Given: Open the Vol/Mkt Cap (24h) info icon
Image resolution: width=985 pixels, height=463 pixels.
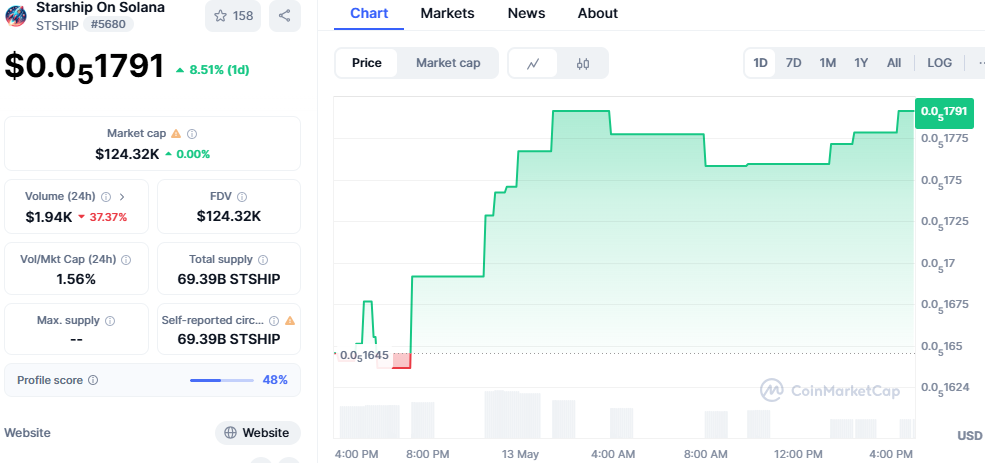Looking at the screenshot, I should pos(126,259).
